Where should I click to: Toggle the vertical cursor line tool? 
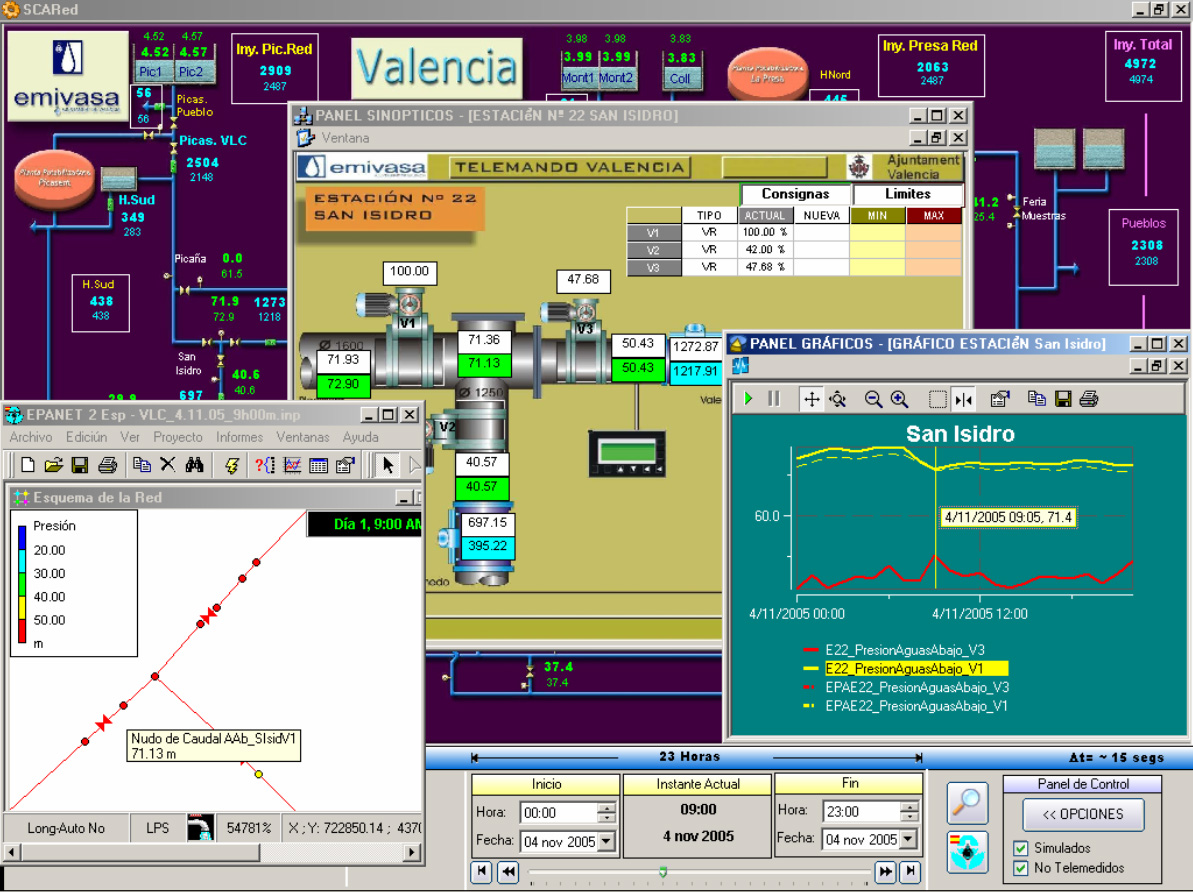[x=963, y=399]
